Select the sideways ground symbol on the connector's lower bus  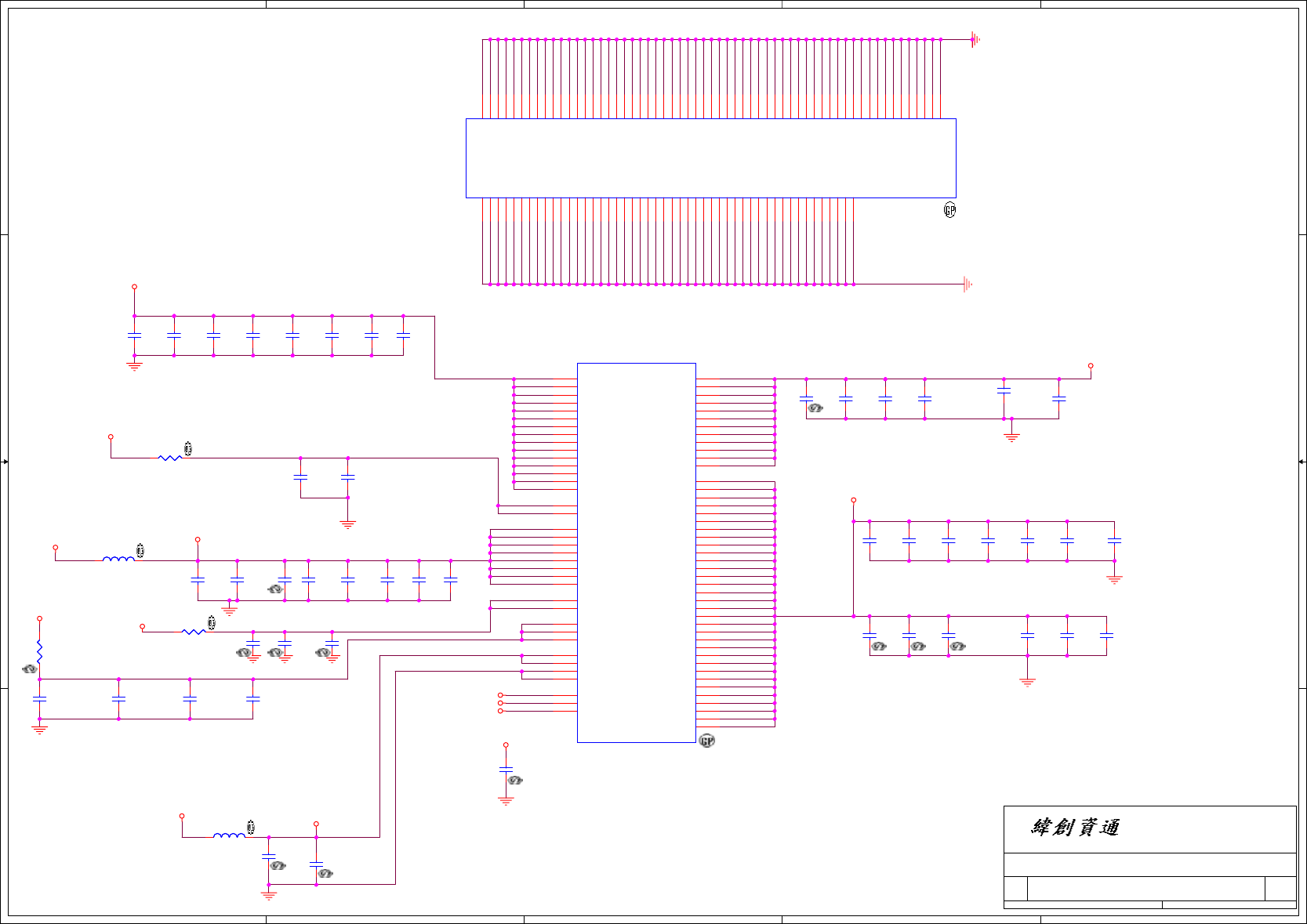click(x=968, y=284)
